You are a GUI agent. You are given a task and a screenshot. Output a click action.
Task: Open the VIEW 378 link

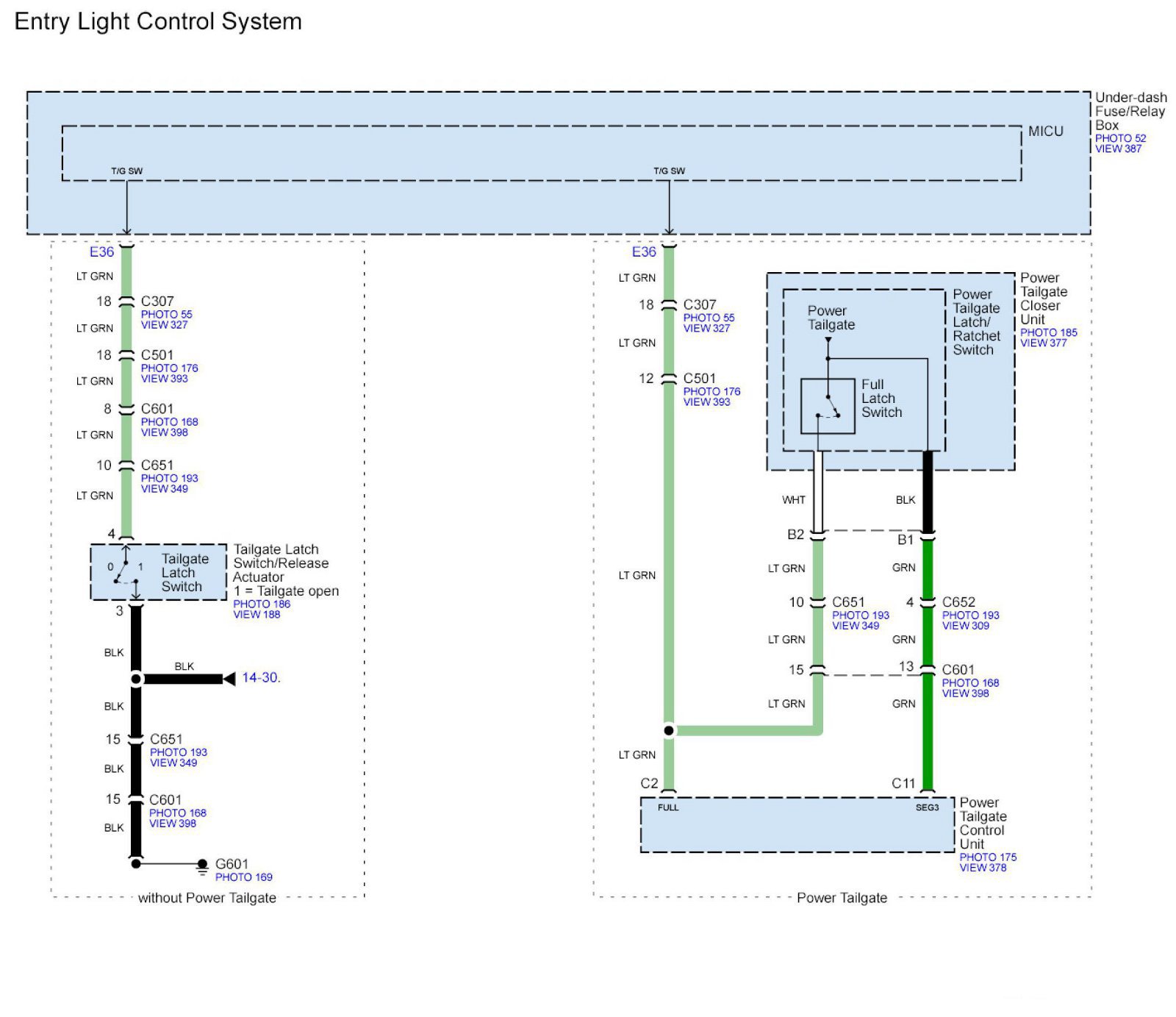coord(983,868)
